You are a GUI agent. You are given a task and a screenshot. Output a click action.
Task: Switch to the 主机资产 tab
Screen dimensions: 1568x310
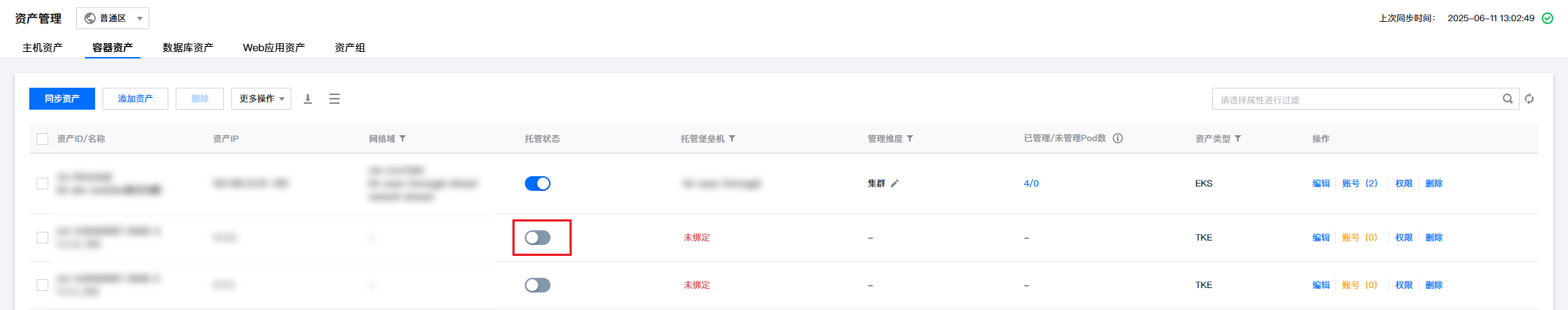click(42, 48)
